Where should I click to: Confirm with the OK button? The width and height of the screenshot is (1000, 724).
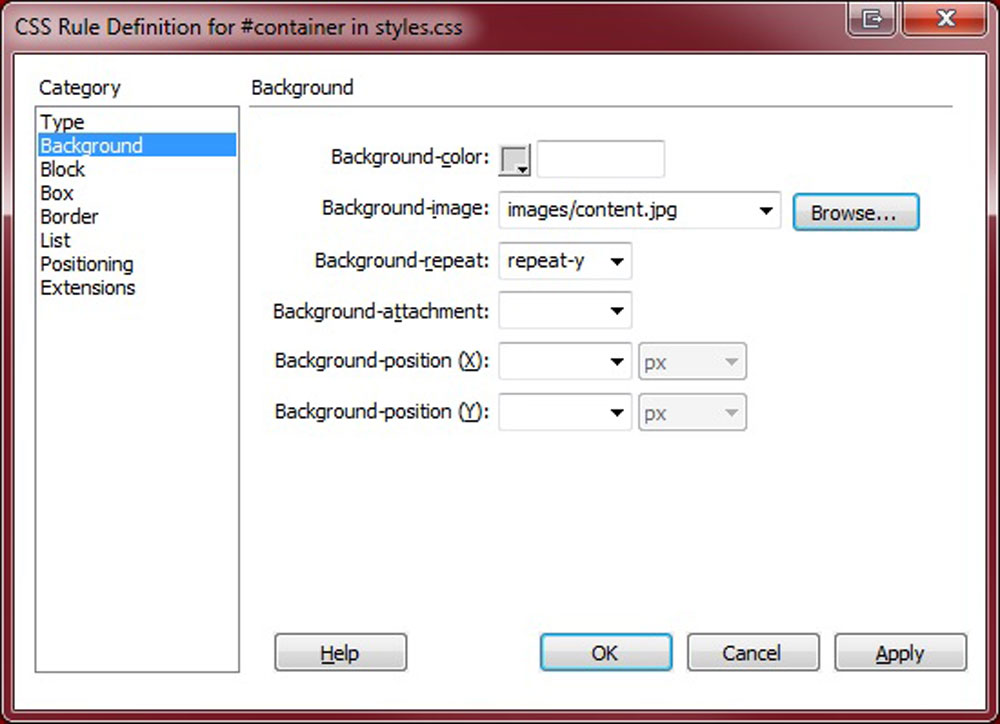point(605,653)
